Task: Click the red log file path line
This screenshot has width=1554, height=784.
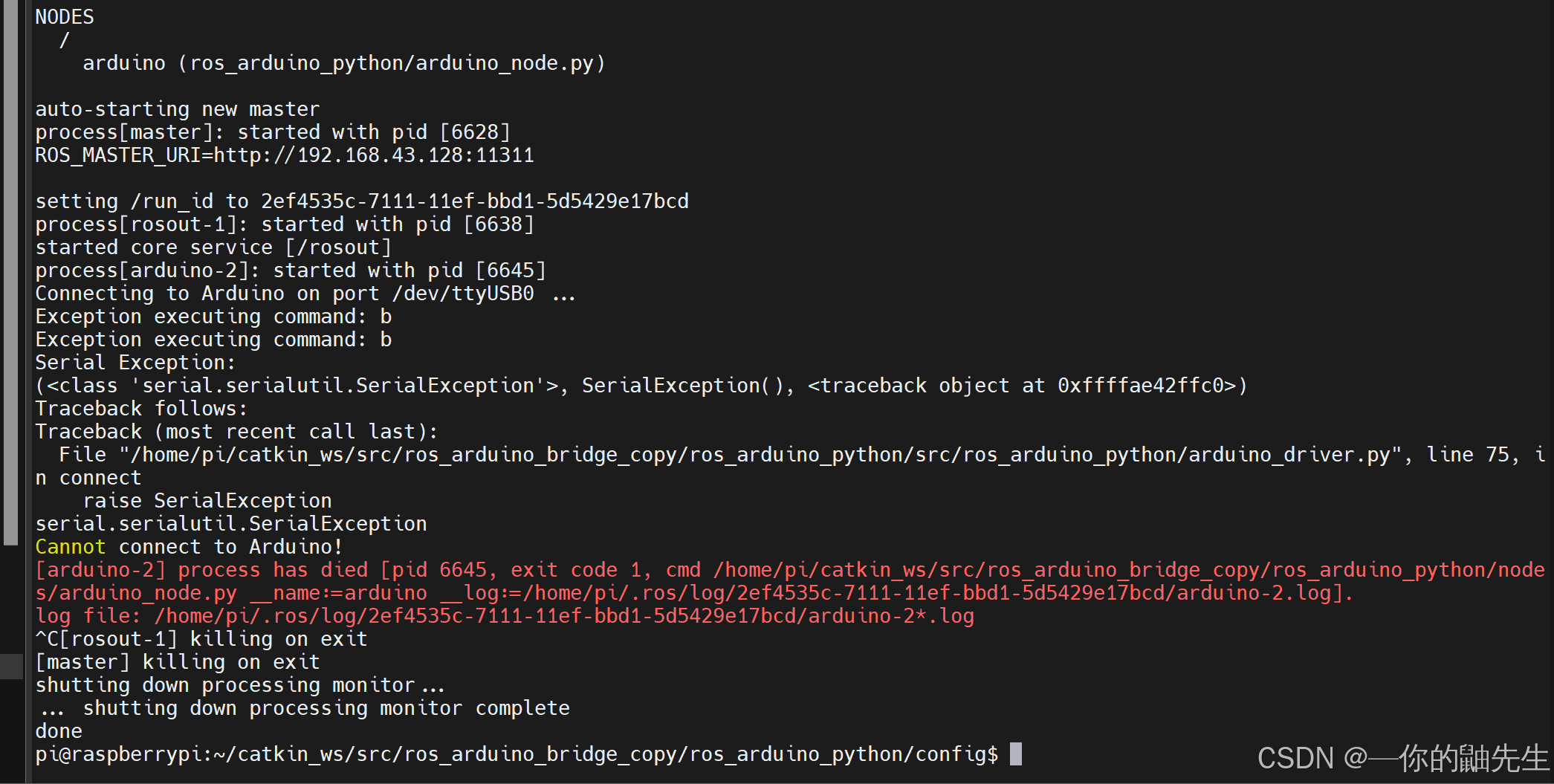Action: (x=505, y=615)
